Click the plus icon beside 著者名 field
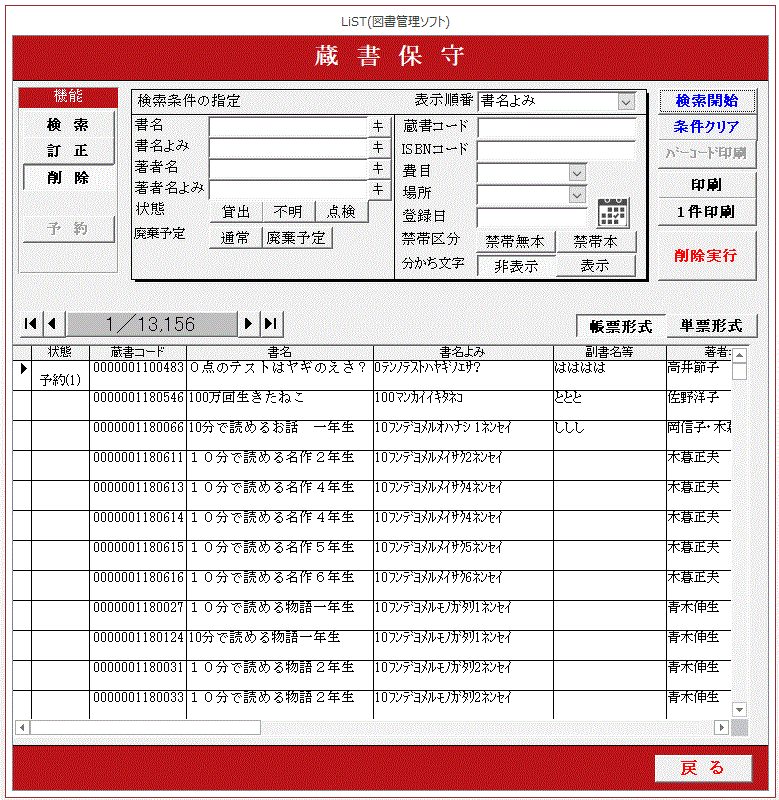The image size is (779, 800). coord(378,168)
